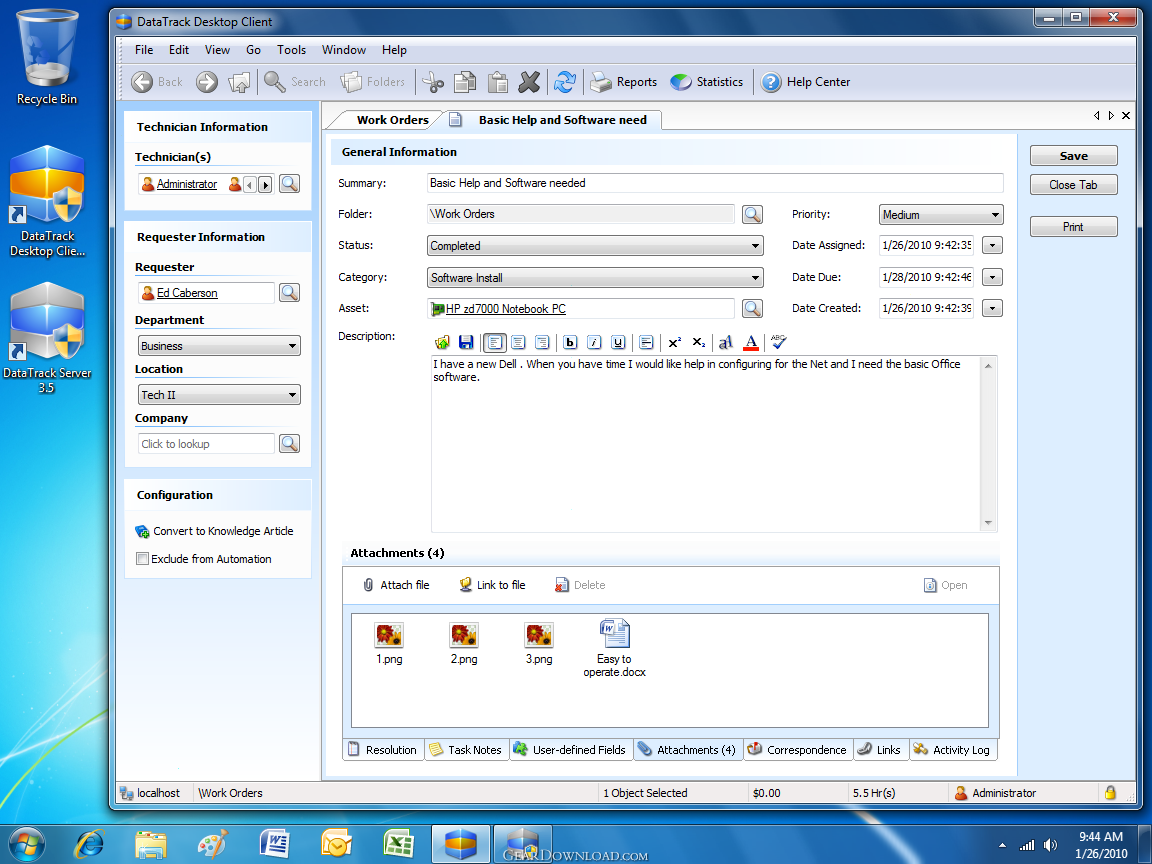Switch to the Task Notes tab
Image resolution: width=1152 pixels, height=864 pixels.
click(x=467, y=749)
